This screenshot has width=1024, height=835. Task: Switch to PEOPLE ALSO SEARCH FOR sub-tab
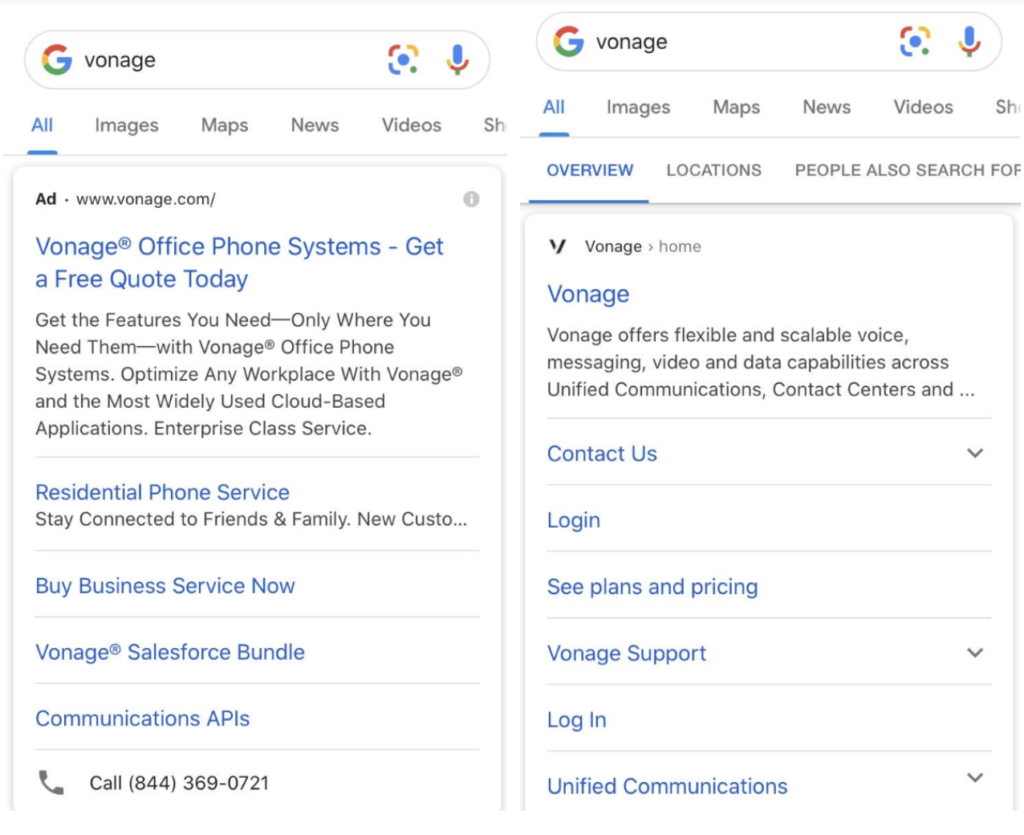907,170
